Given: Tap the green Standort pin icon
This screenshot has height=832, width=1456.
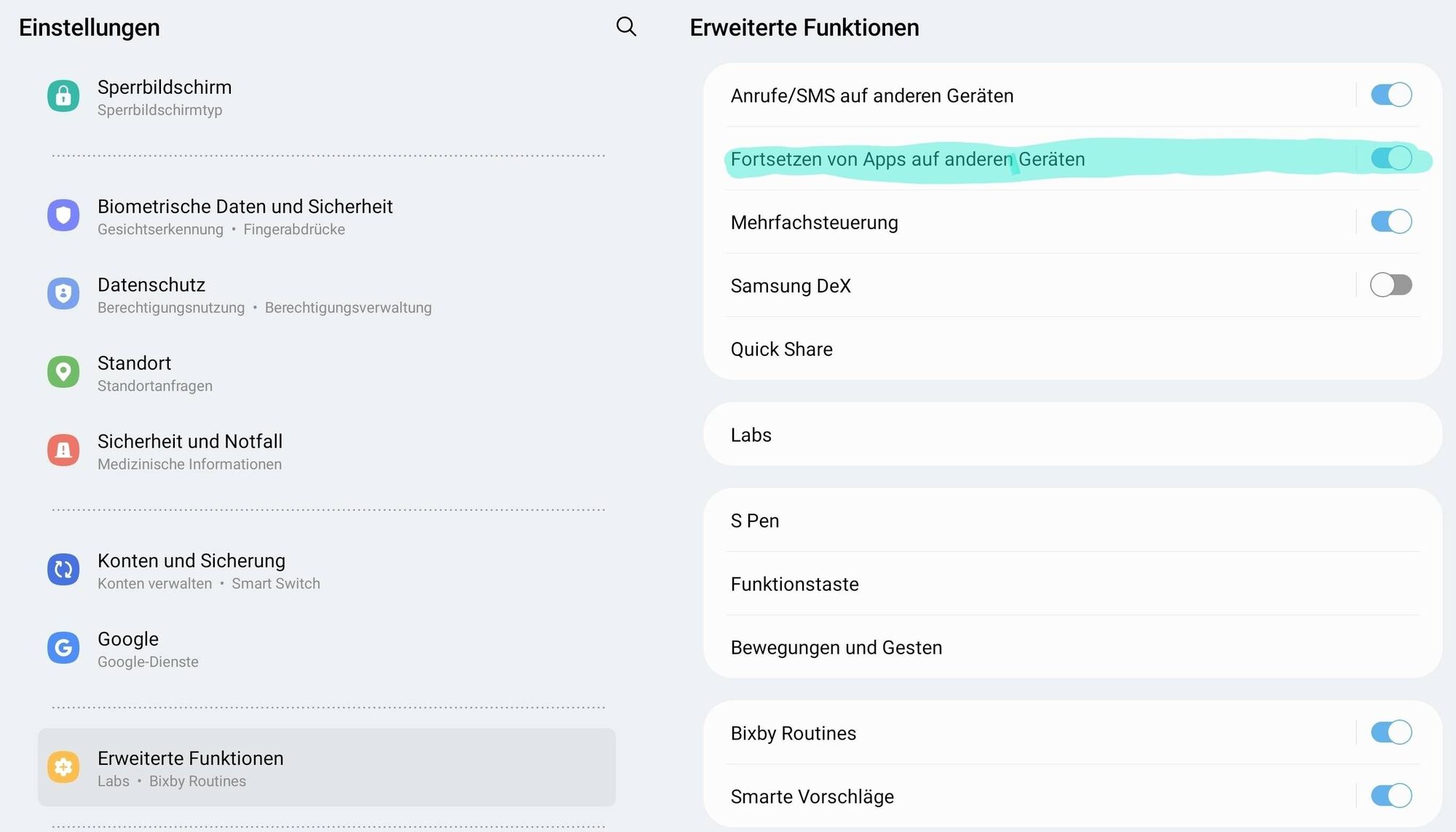Looking at the screenshot, I should click(x=63, y=372).
